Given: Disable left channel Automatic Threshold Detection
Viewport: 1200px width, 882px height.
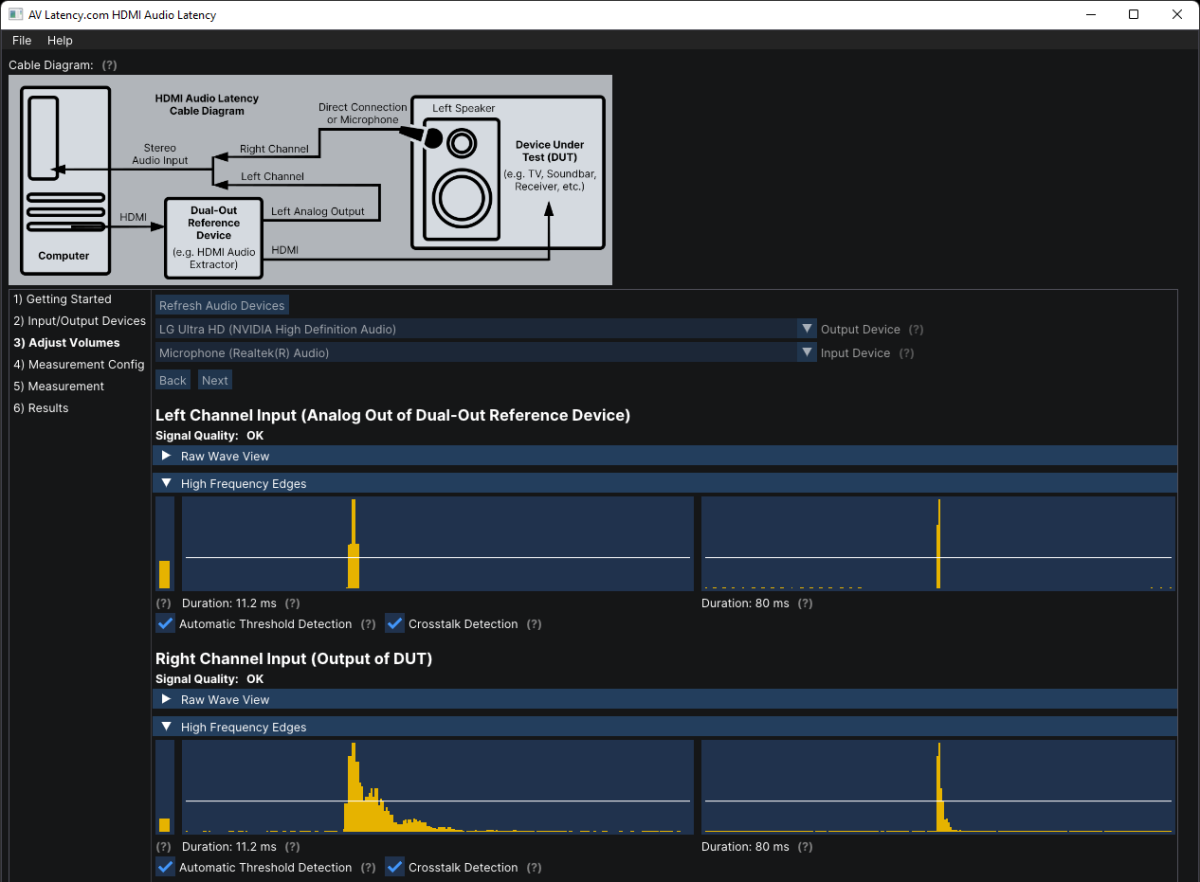Looking at the screenshot, I should coord(166,624).
